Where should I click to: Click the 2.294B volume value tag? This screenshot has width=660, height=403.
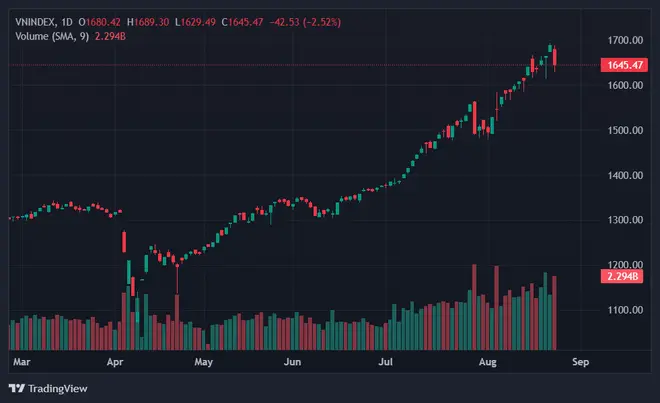623,275
